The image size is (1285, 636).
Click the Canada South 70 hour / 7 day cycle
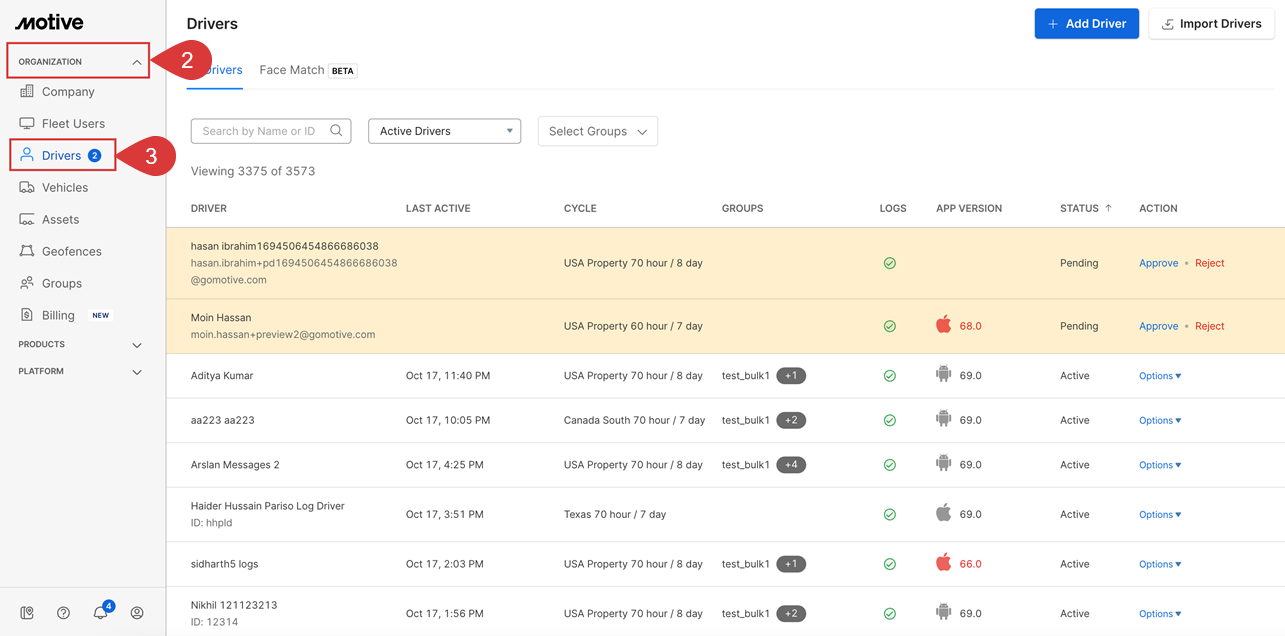634,420
